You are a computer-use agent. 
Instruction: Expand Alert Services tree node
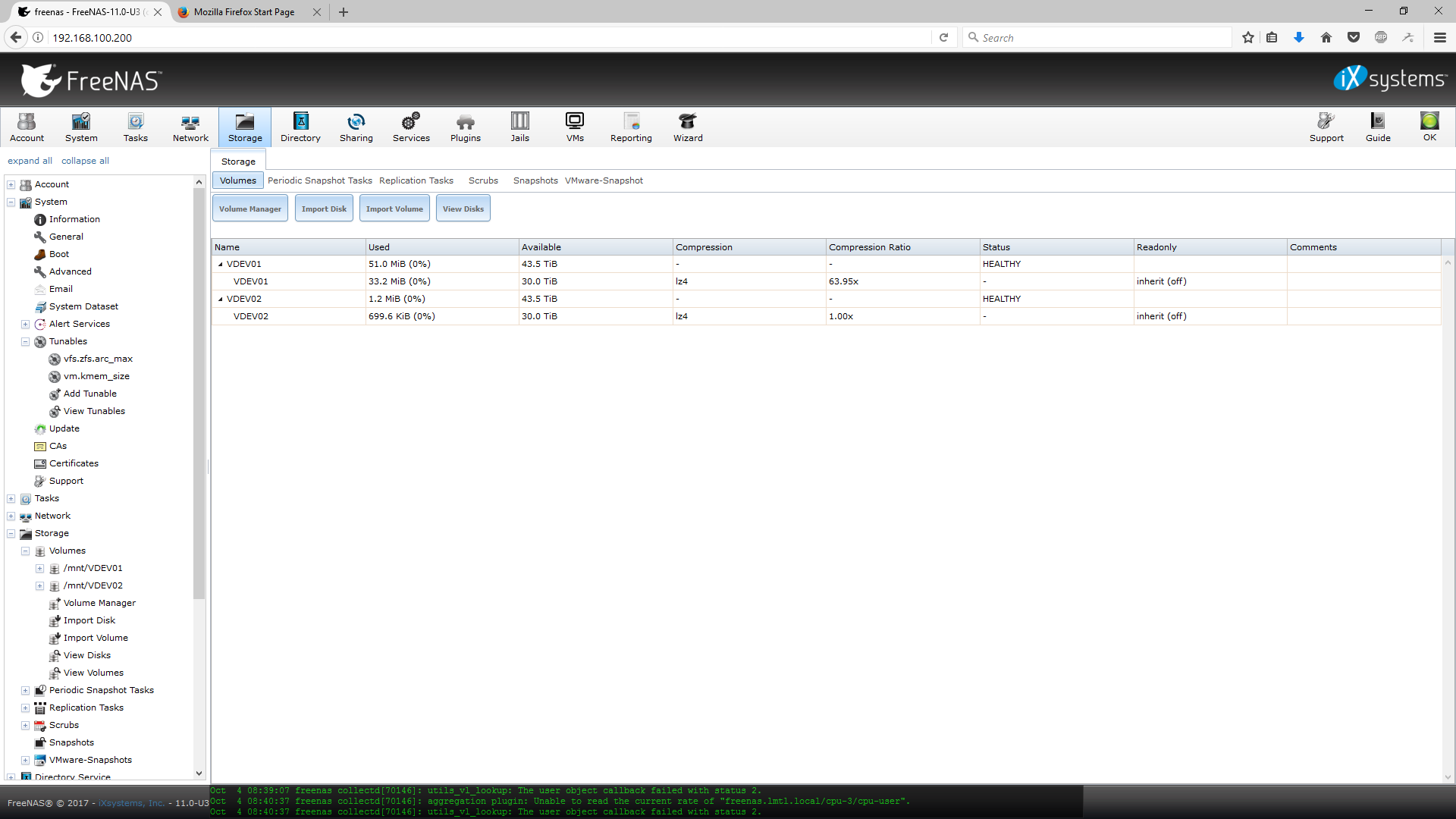point(25,324)
